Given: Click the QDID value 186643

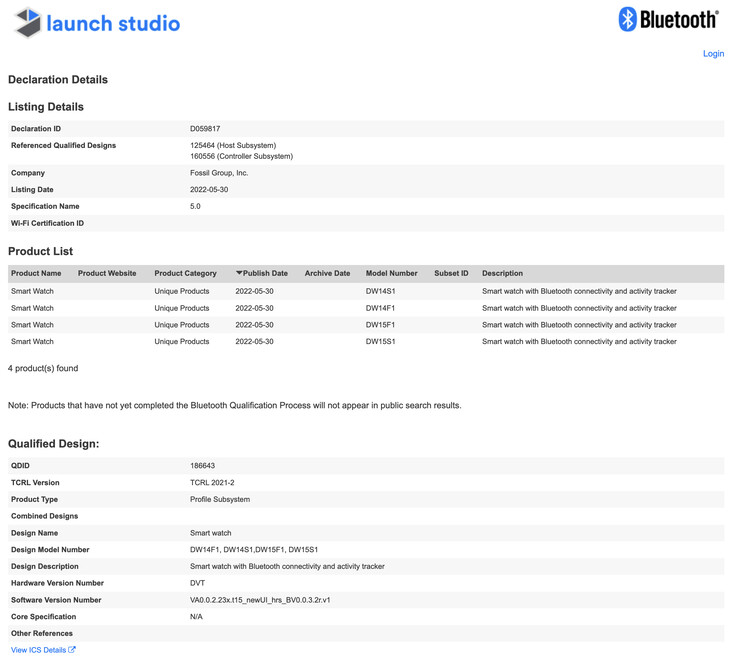Looking at the screenshot, I should [x=202, y=466].
